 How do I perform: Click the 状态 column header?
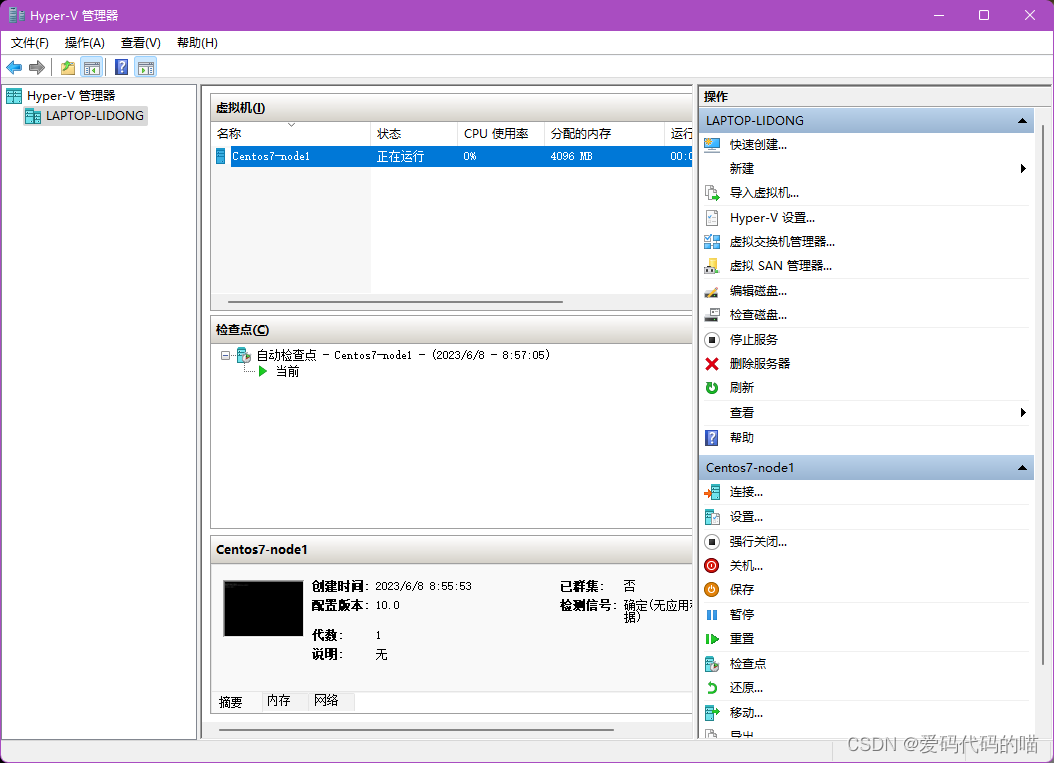tap(413, 134)
